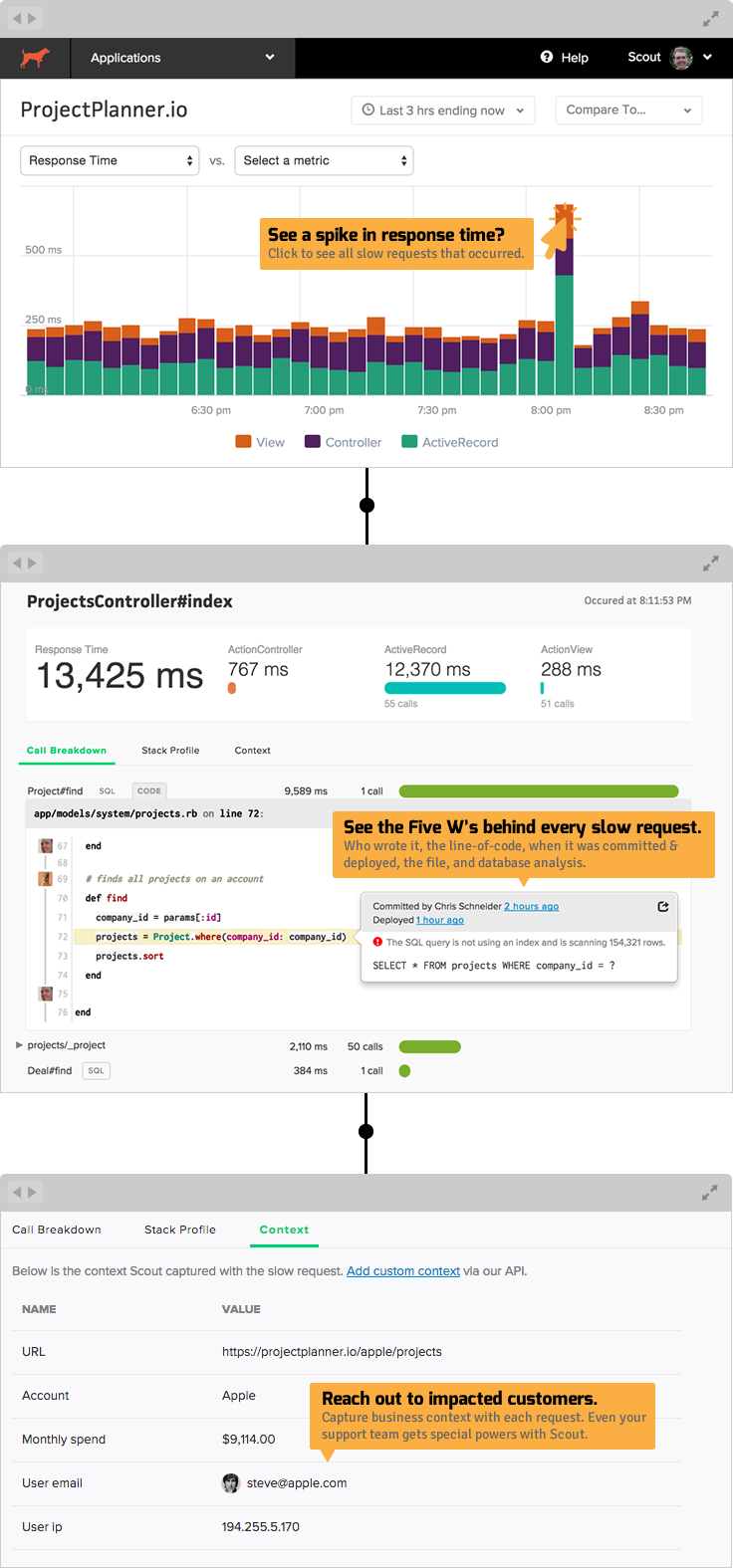Open the '1 hour ago' deploy link

[x=440, y=920]
